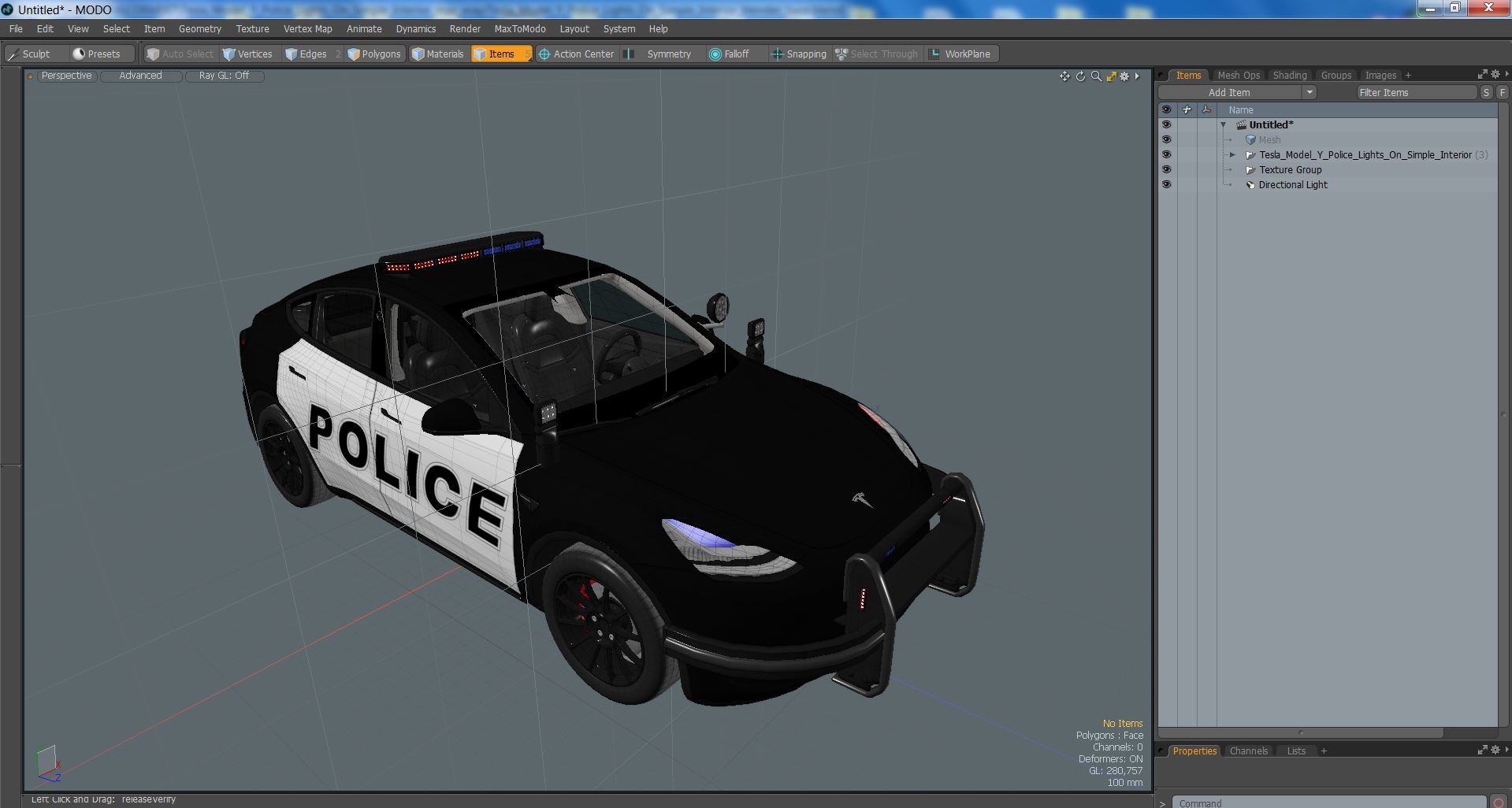
Task: Open the Render menu
Action: [x=465, y=28]
